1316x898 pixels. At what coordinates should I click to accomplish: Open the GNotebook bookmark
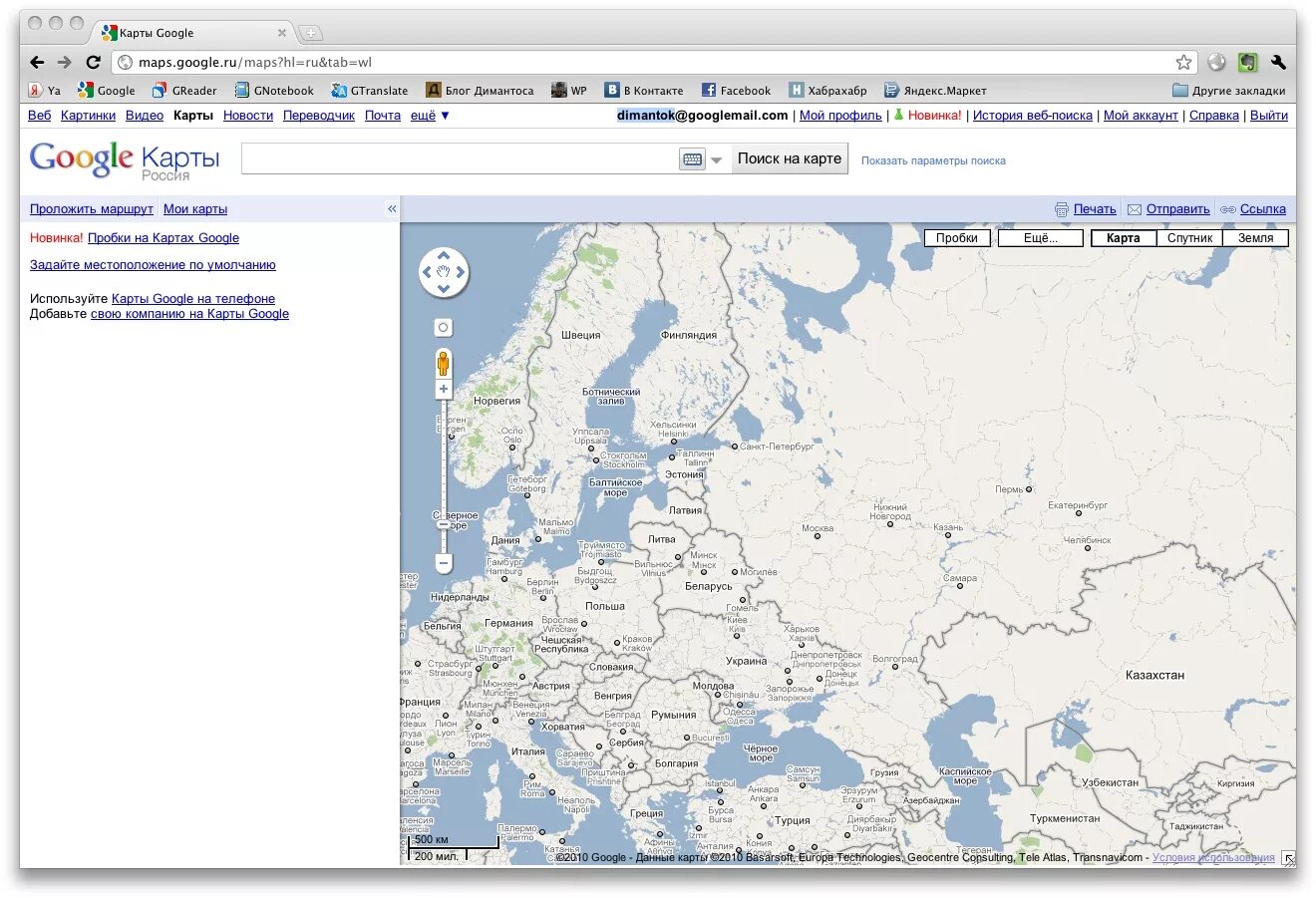point(274,90)
